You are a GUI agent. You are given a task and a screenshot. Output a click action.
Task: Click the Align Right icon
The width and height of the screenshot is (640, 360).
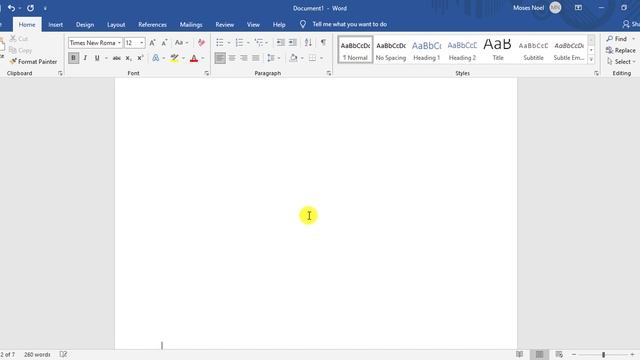(244, 58)
